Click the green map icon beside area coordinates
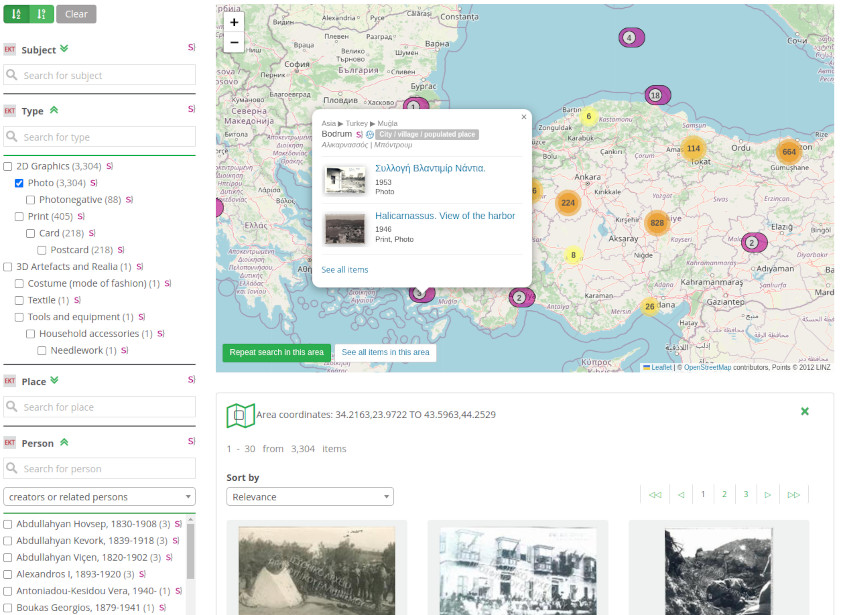 click(x=240, y=411)
